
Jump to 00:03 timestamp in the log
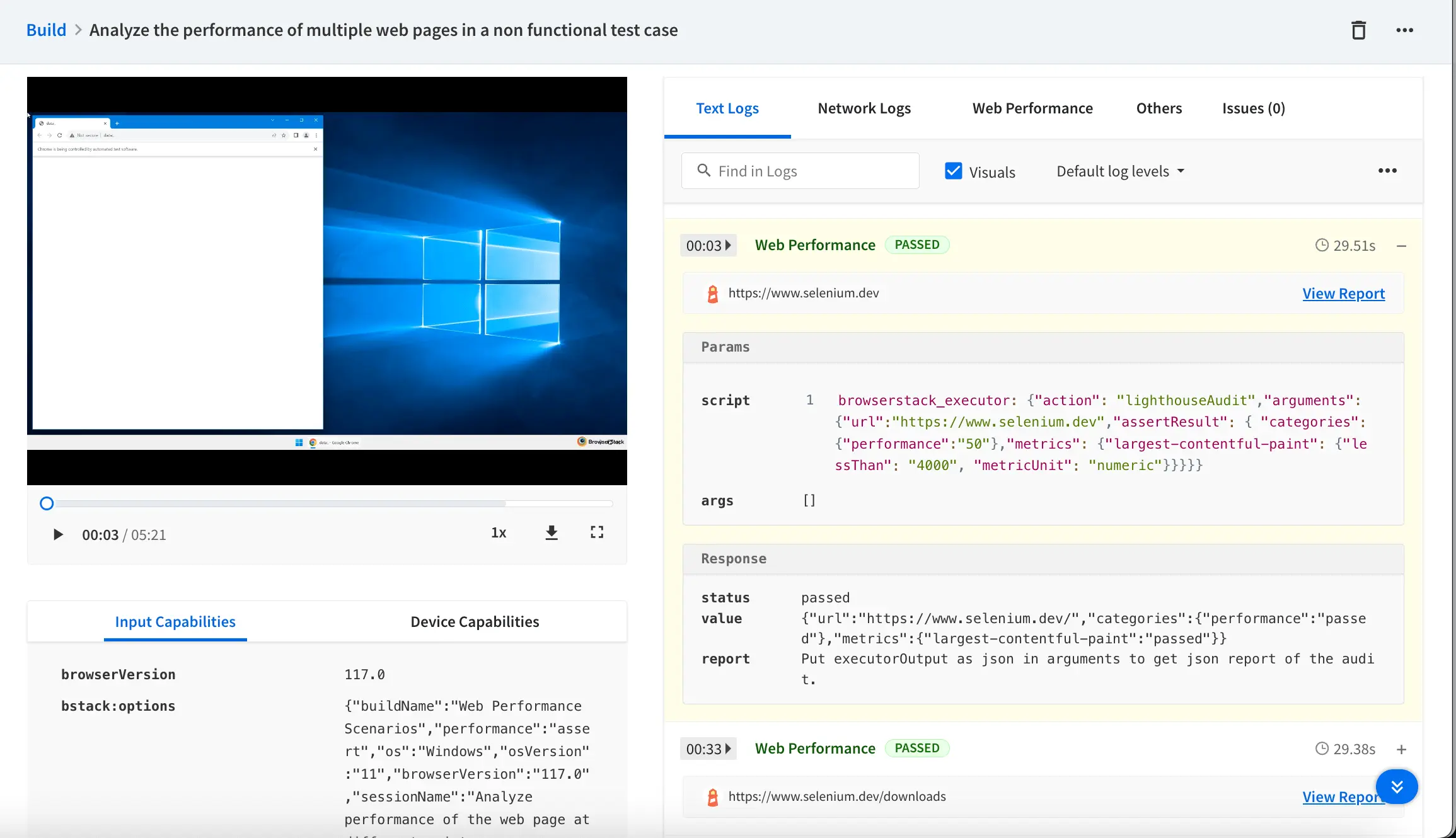point(708,246)
